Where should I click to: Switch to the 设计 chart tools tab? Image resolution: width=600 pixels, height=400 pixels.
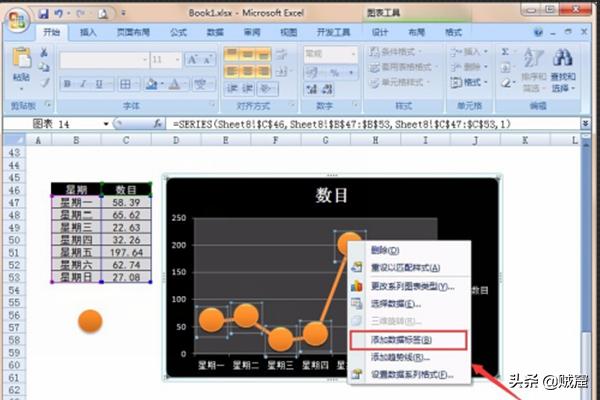pyautogui.click(x=380, y=33)
